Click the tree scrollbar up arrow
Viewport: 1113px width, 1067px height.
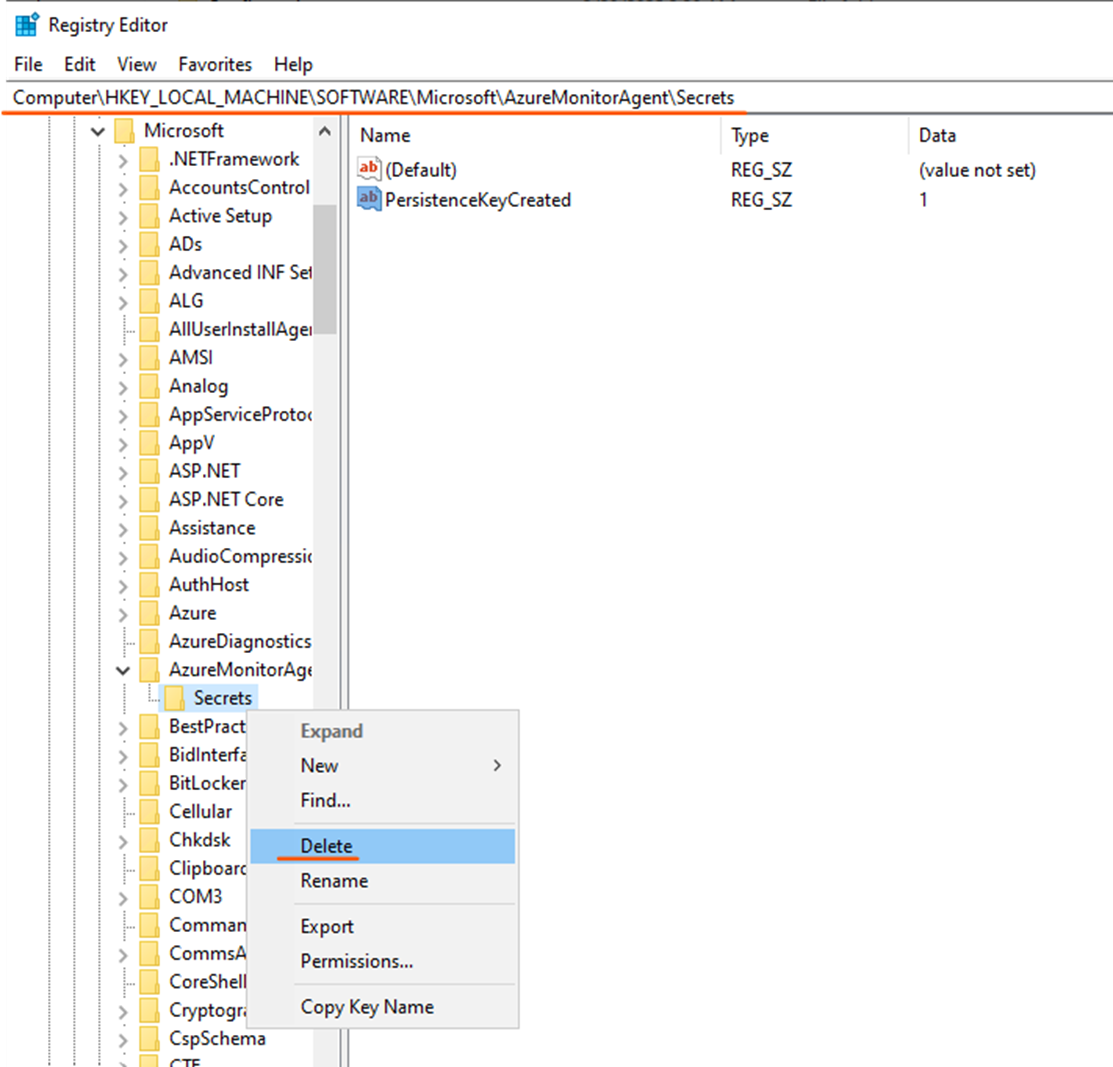coord(324,131)
